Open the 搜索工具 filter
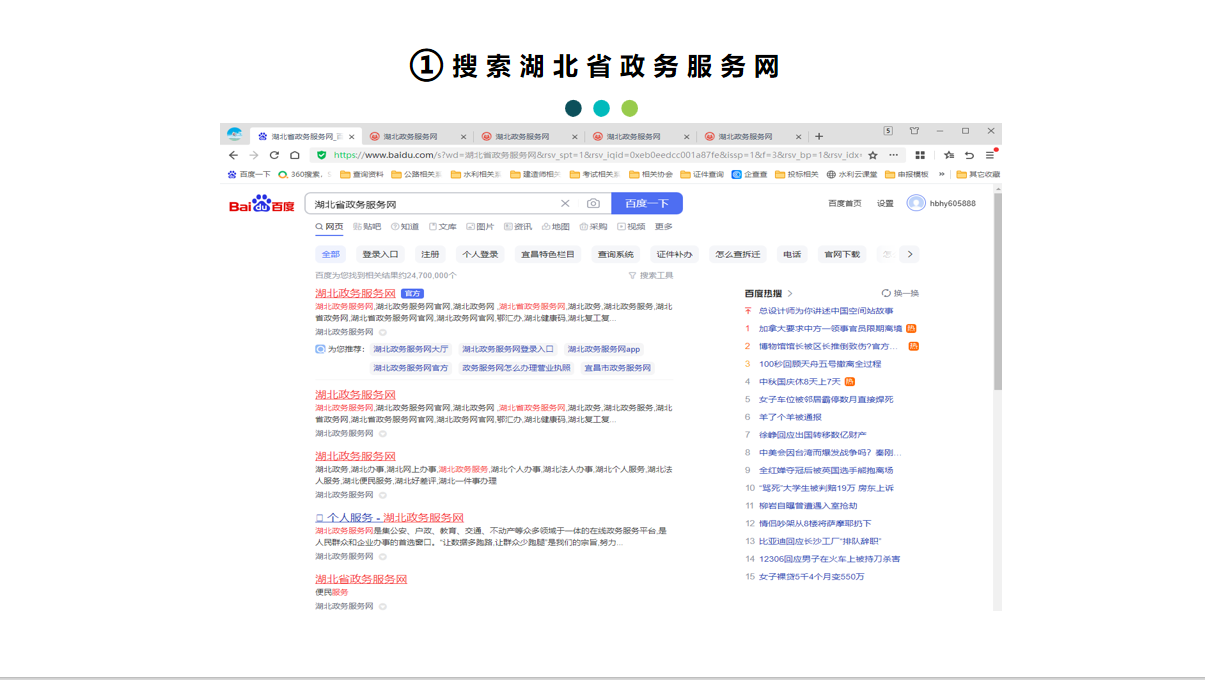The height and width of the screenshot is (680, 1205). [x=651, y=275]
